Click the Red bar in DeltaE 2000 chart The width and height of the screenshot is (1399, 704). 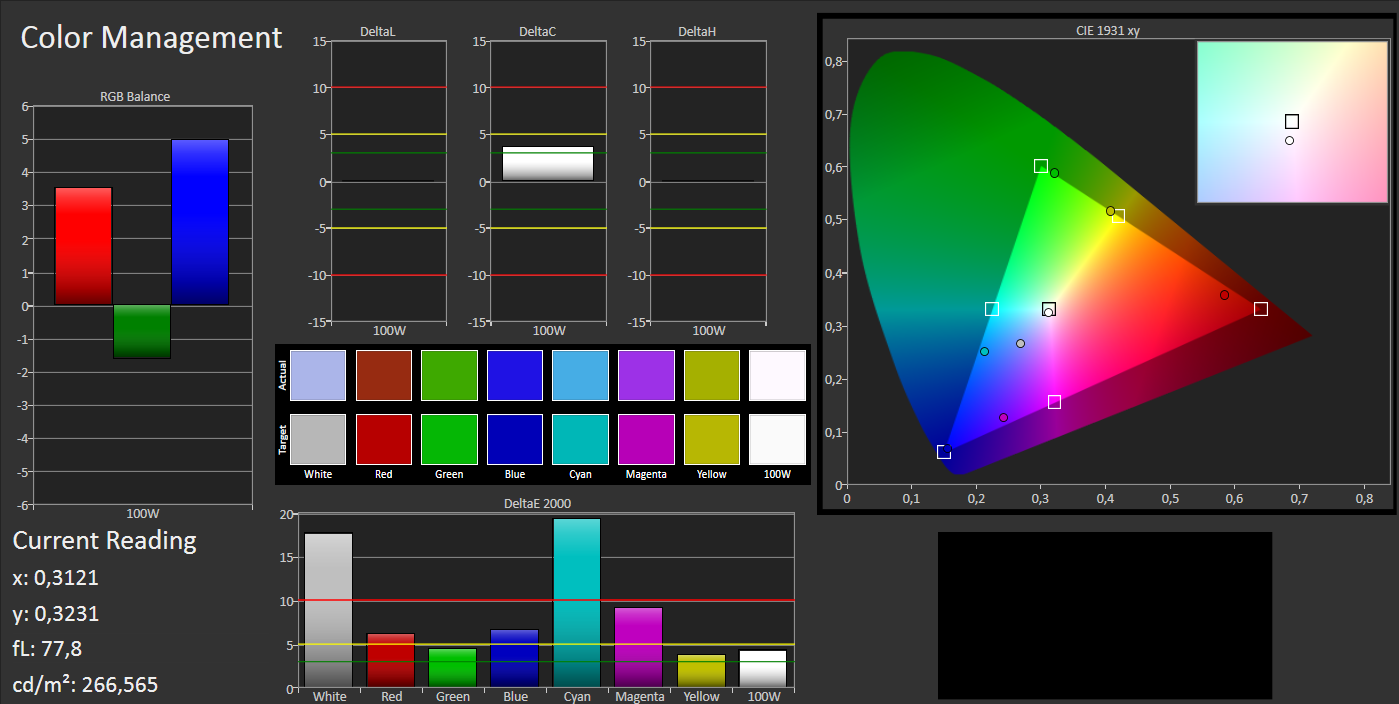pos(391,660)
